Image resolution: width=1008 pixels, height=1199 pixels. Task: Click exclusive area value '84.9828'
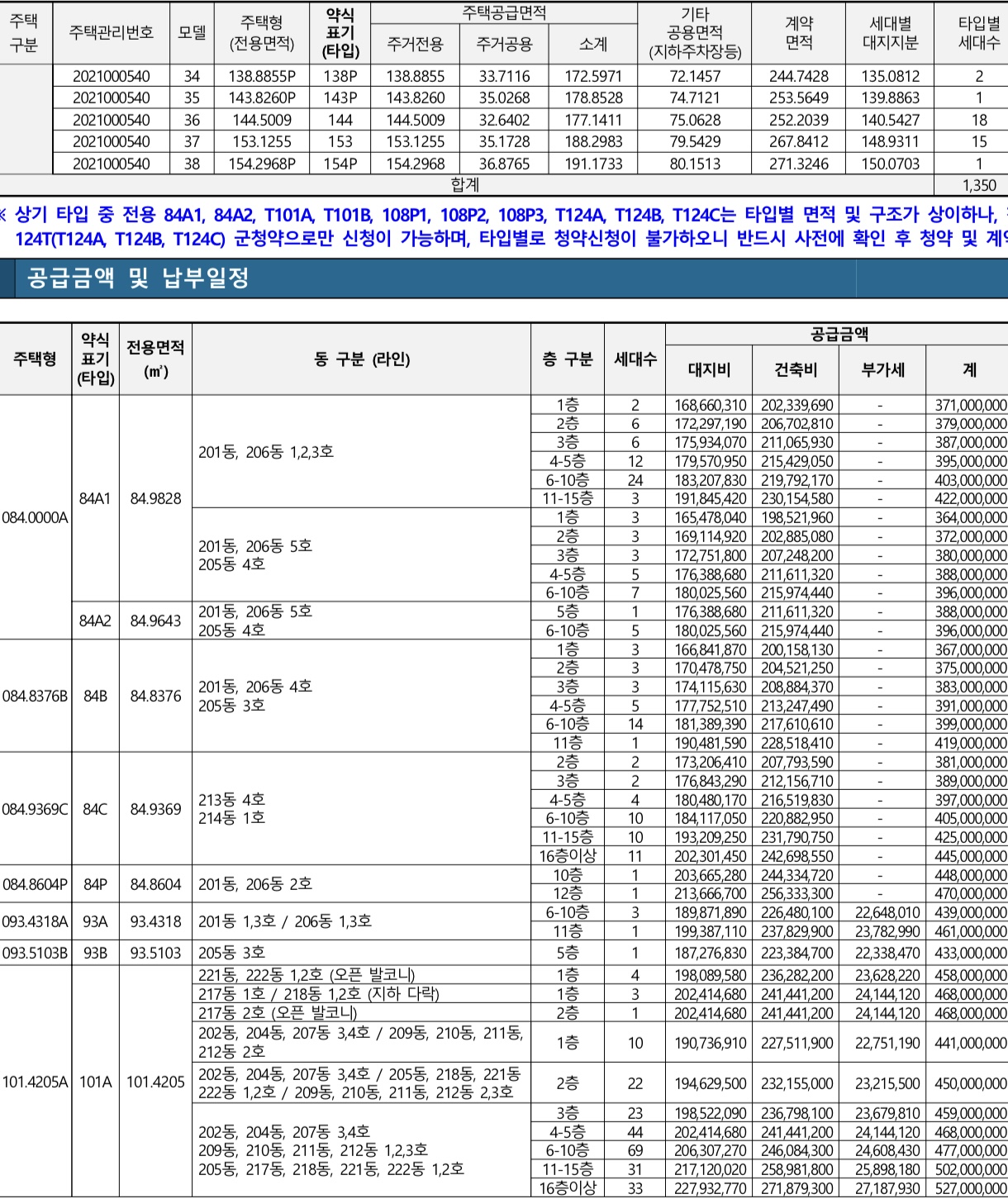(155, 498)
